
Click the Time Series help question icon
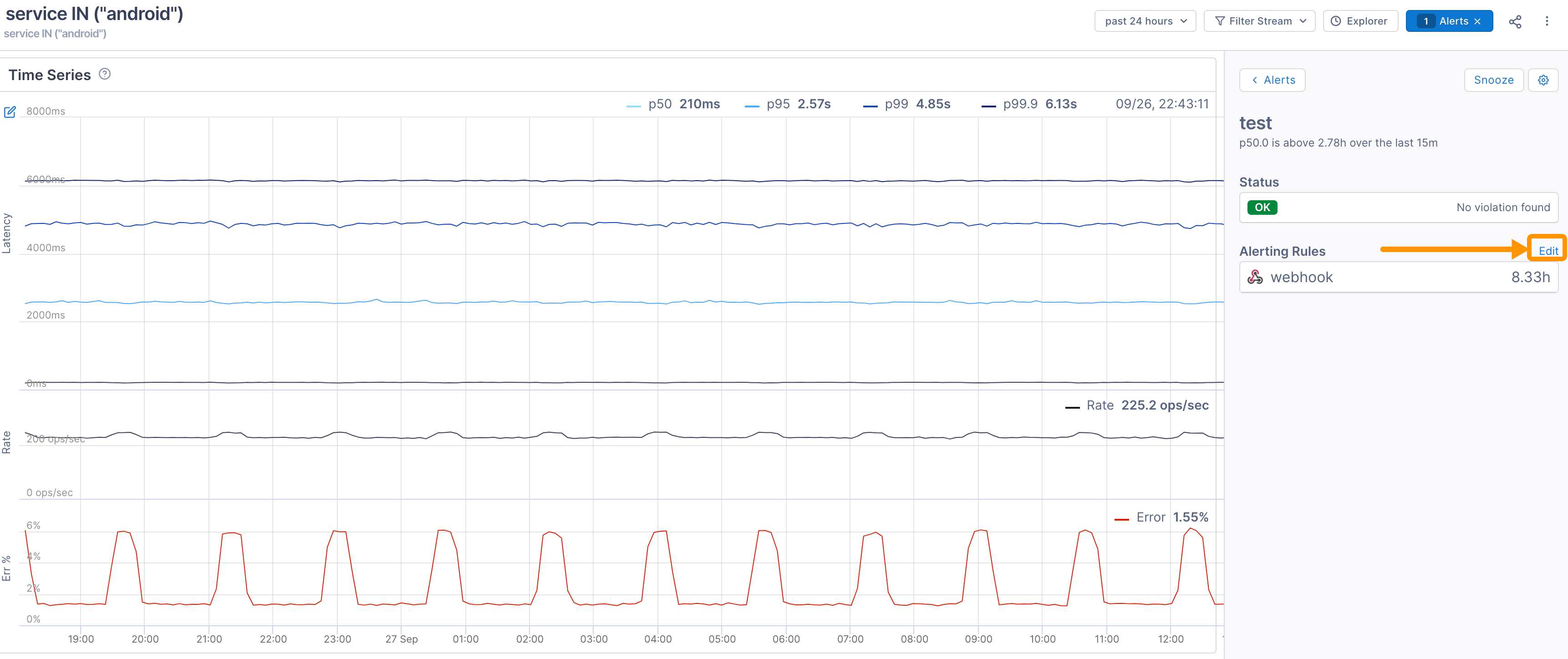tap(105, 74)
